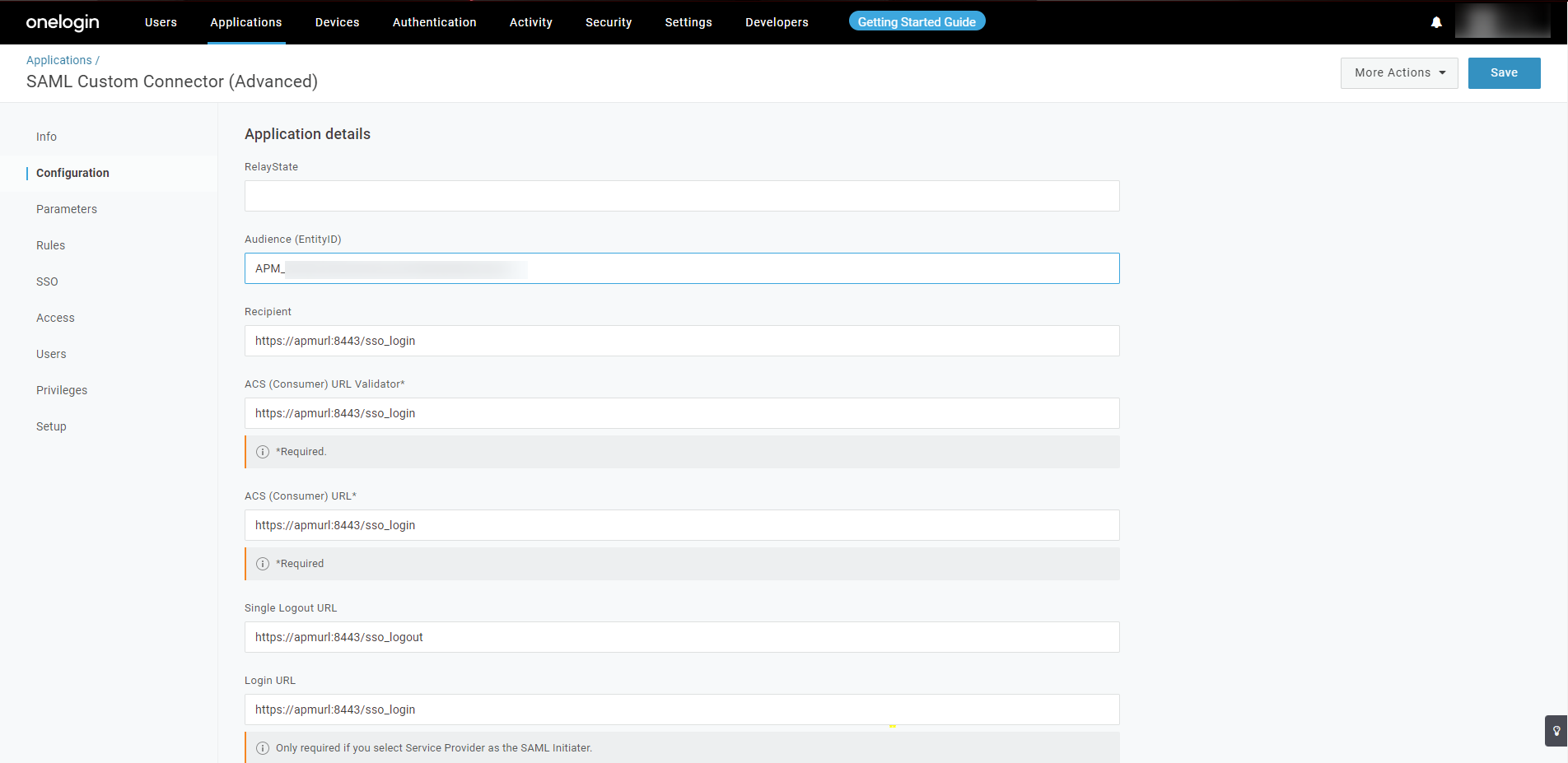
Task: Open the Users top menu
Action: coord(161,22)
